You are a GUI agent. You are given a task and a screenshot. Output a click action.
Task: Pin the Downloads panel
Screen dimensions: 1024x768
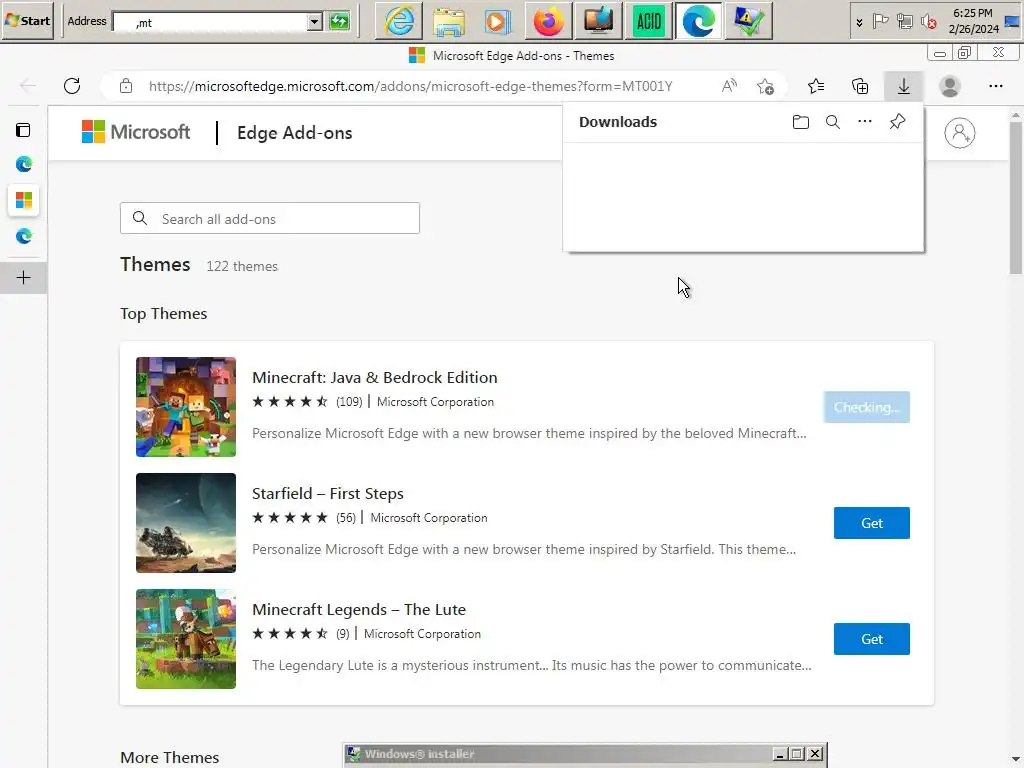pyautogui.click(x=897, y=121)
